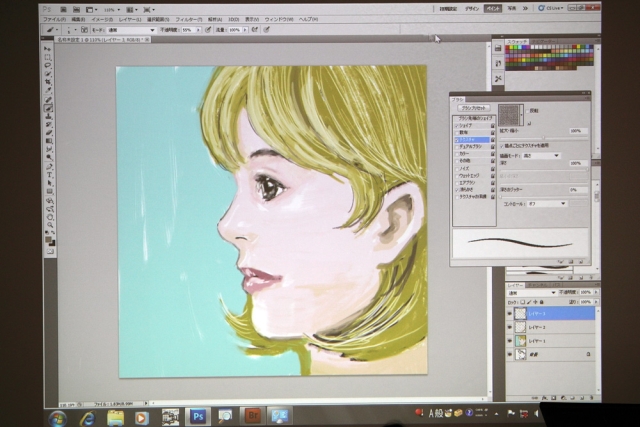This screenshot has height=427, width=640.
Task: Open the ファイル menu
Action: point(55,19)
